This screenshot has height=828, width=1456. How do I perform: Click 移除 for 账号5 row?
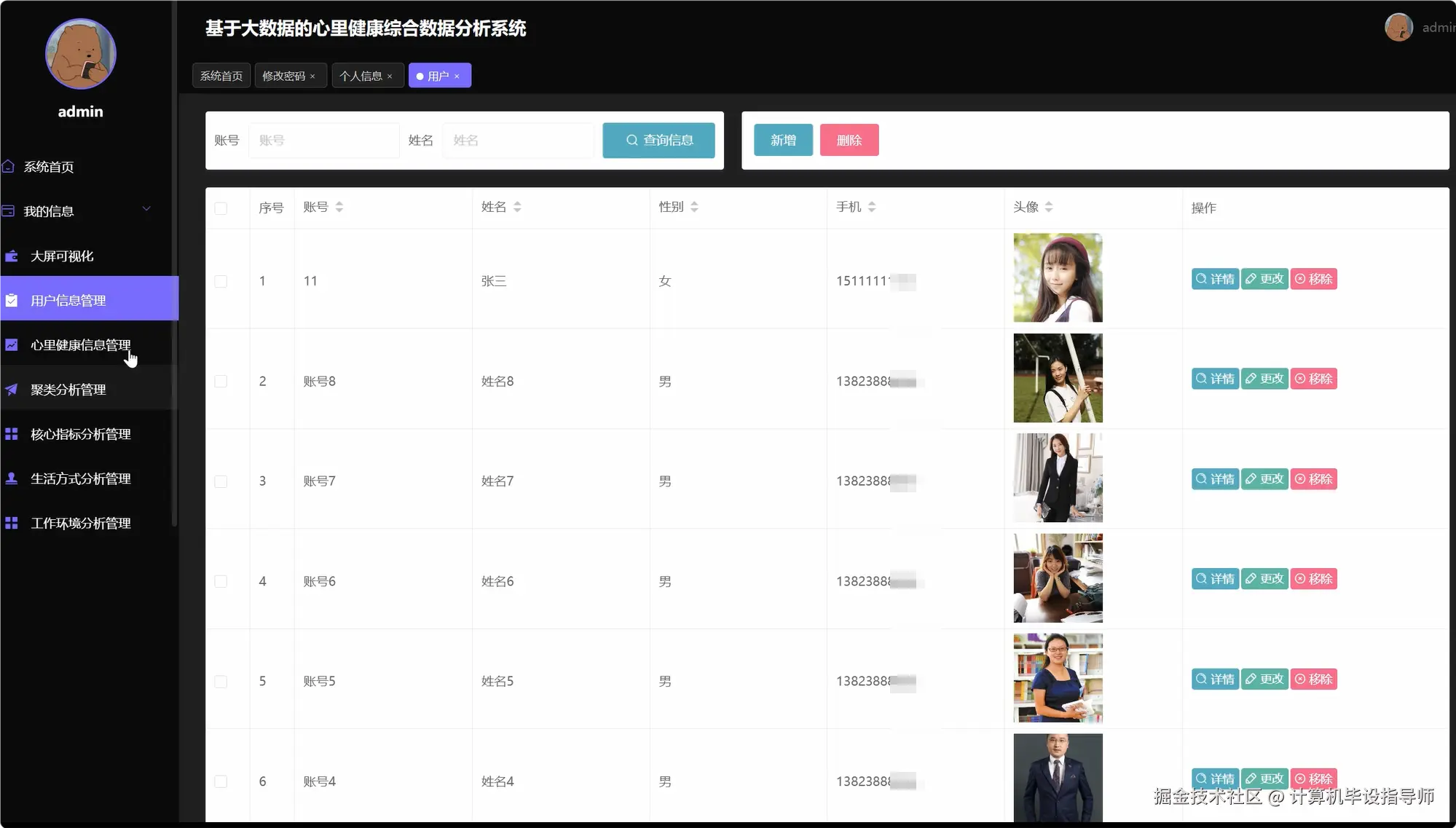pos(1314,679)
